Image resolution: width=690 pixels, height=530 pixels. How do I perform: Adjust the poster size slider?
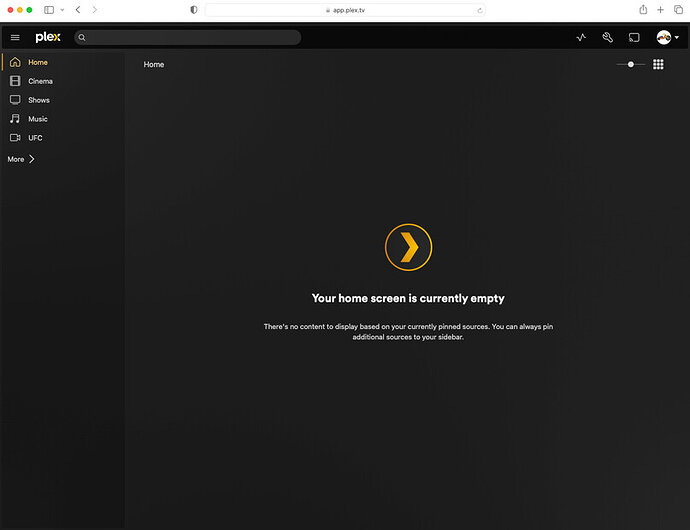[631, 64]
